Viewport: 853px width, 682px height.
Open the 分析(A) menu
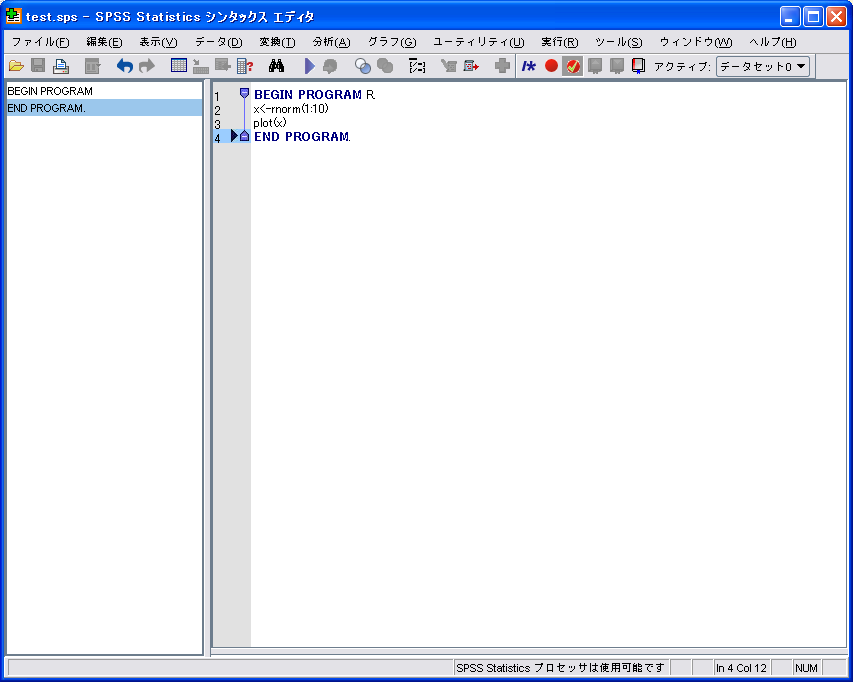pos(331,42)
